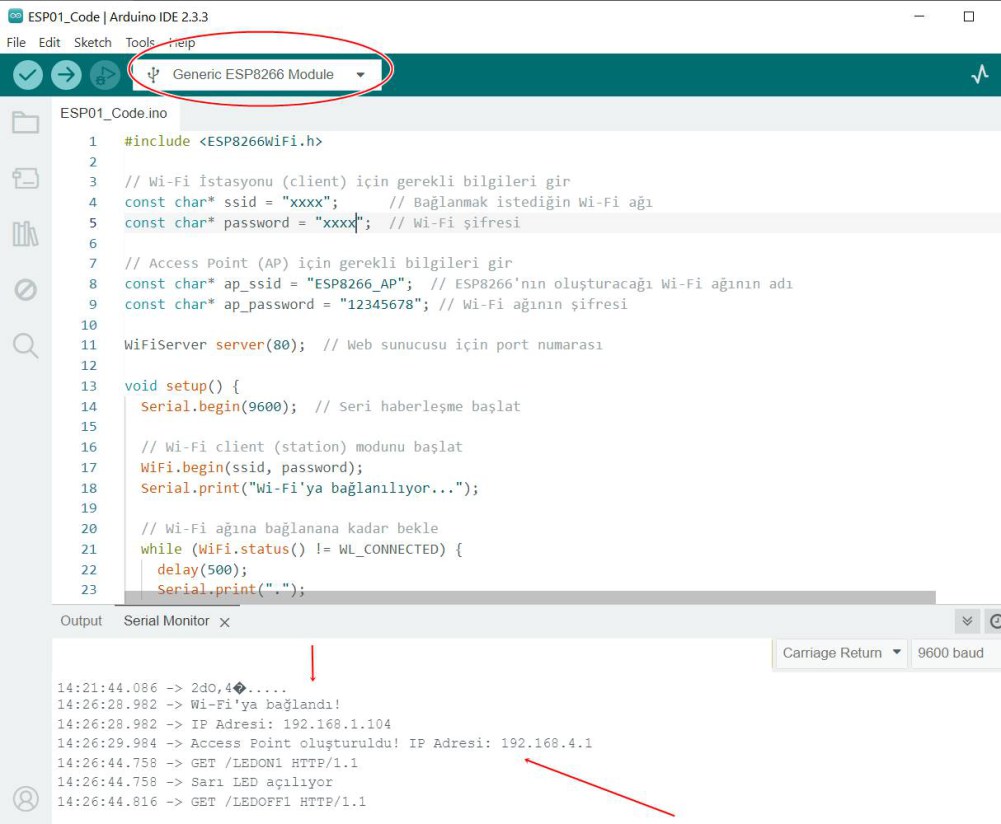Image resolution: width=1001 pixels, height=824 pixels.
Task: Open the Help menu
Action: (183, 42)
